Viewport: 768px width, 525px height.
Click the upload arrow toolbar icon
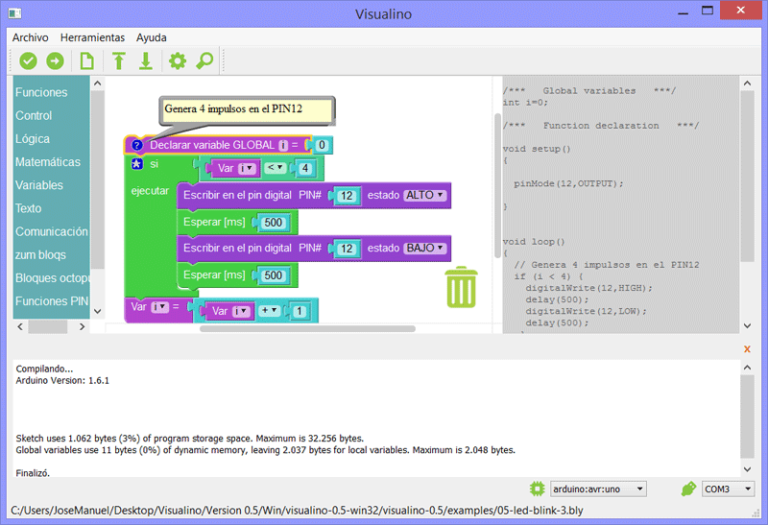(54, 61)
